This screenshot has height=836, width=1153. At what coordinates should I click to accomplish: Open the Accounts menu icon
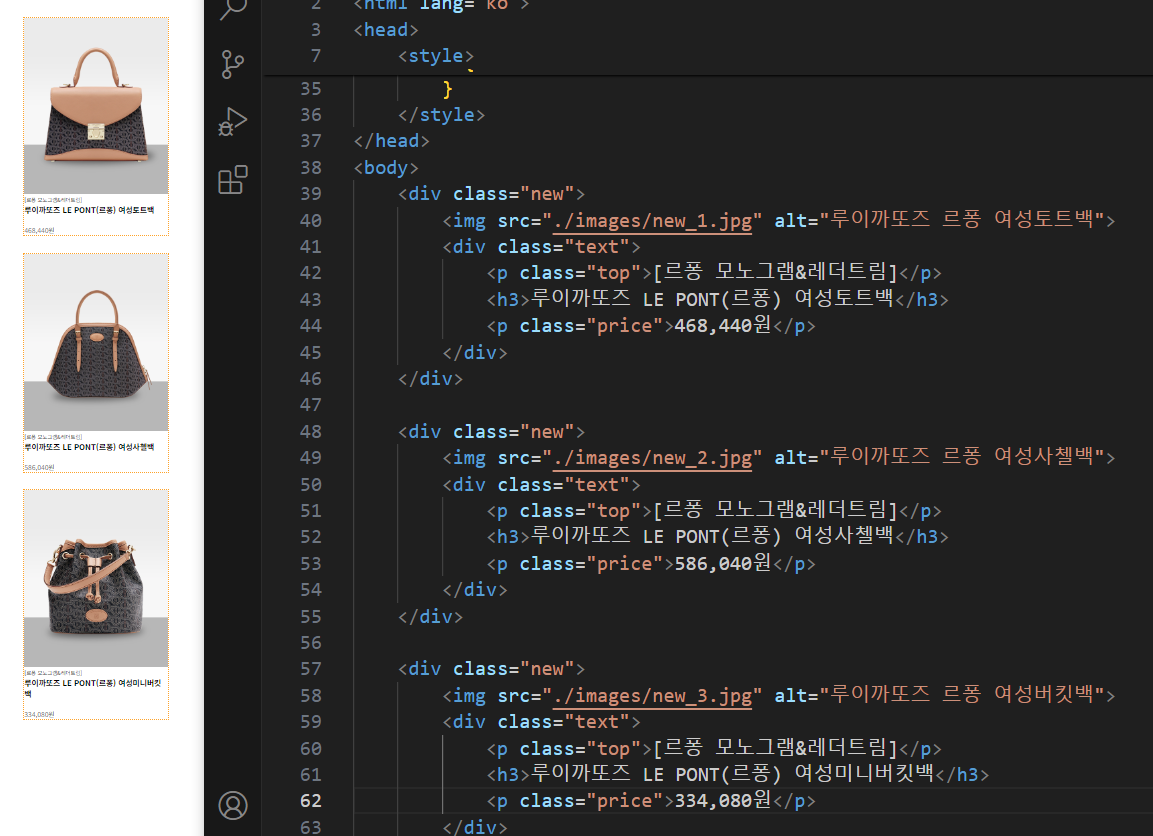[x=233, y=805]
